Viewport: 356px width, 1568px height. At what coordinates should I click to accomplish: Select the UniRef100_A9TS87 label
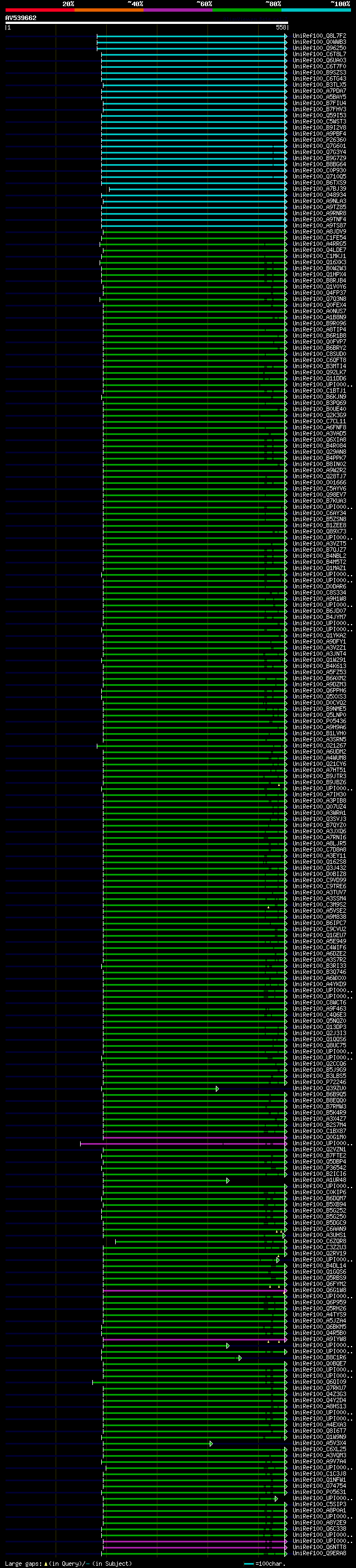[x=319, y=225]
